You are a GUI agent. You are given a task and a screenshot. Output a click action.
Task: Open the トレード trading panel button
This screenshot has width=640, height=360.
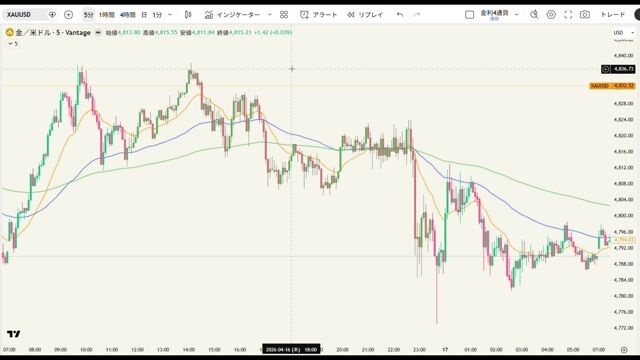(612, 15)
